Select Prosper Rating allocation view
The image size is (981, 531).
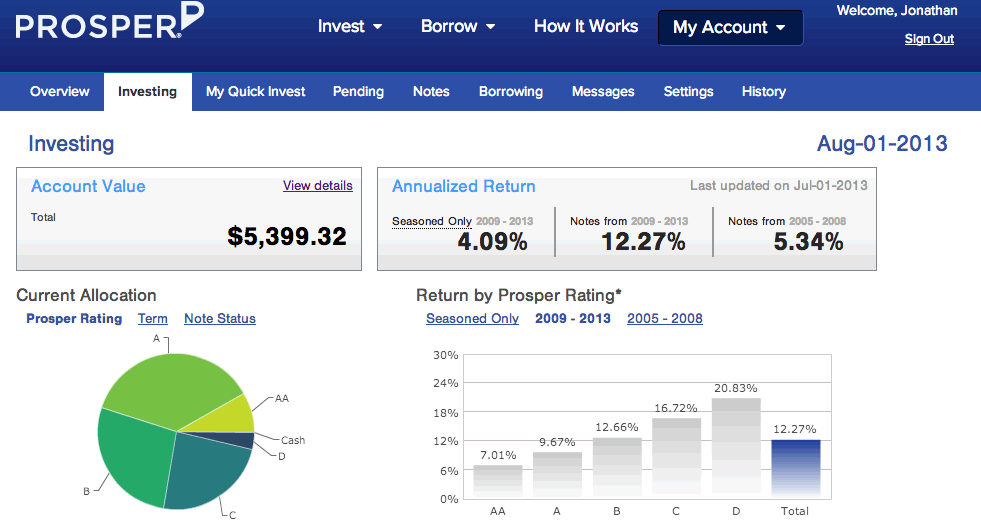pyautogui.click(x=74, y=318)
